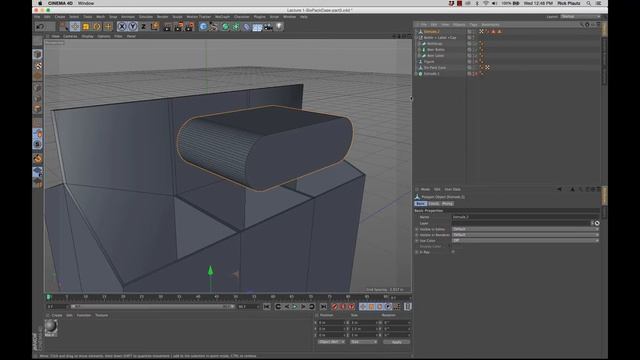The width and height of the screenshot is (640, 360).
Task: Go to end of animation button
Action: [323, 307]
